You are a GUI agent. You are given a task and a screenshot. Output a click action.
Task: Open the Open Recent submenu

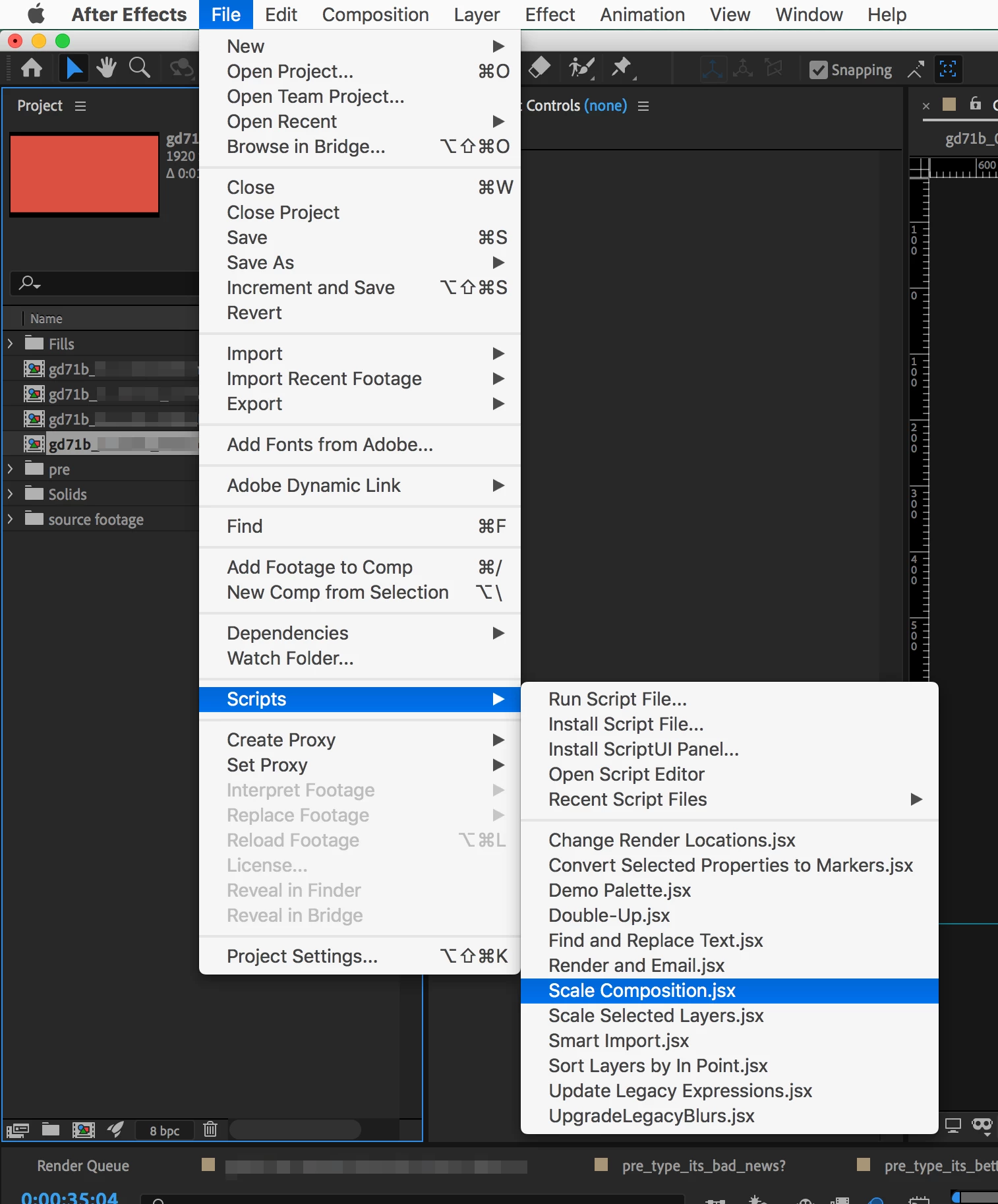coord(360,121)
